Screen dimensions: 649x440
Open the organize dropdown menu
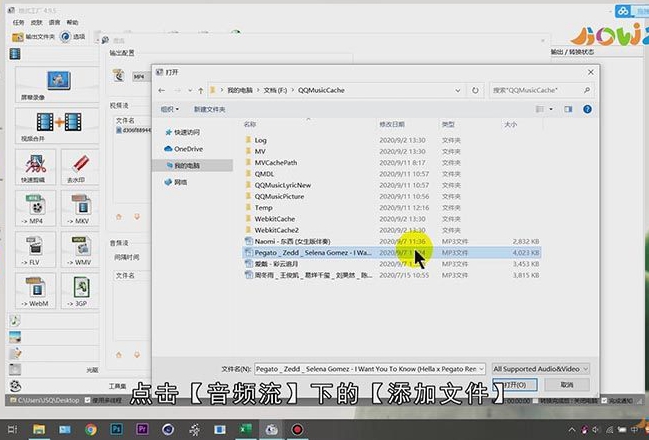(170, 109)
